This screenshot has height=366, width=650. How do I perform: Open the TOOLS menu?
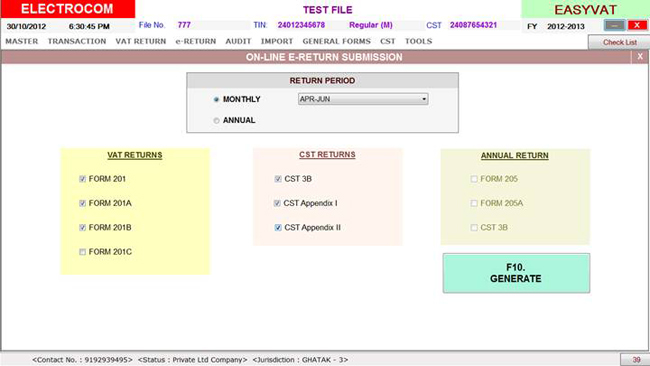(x=418, y=41)
